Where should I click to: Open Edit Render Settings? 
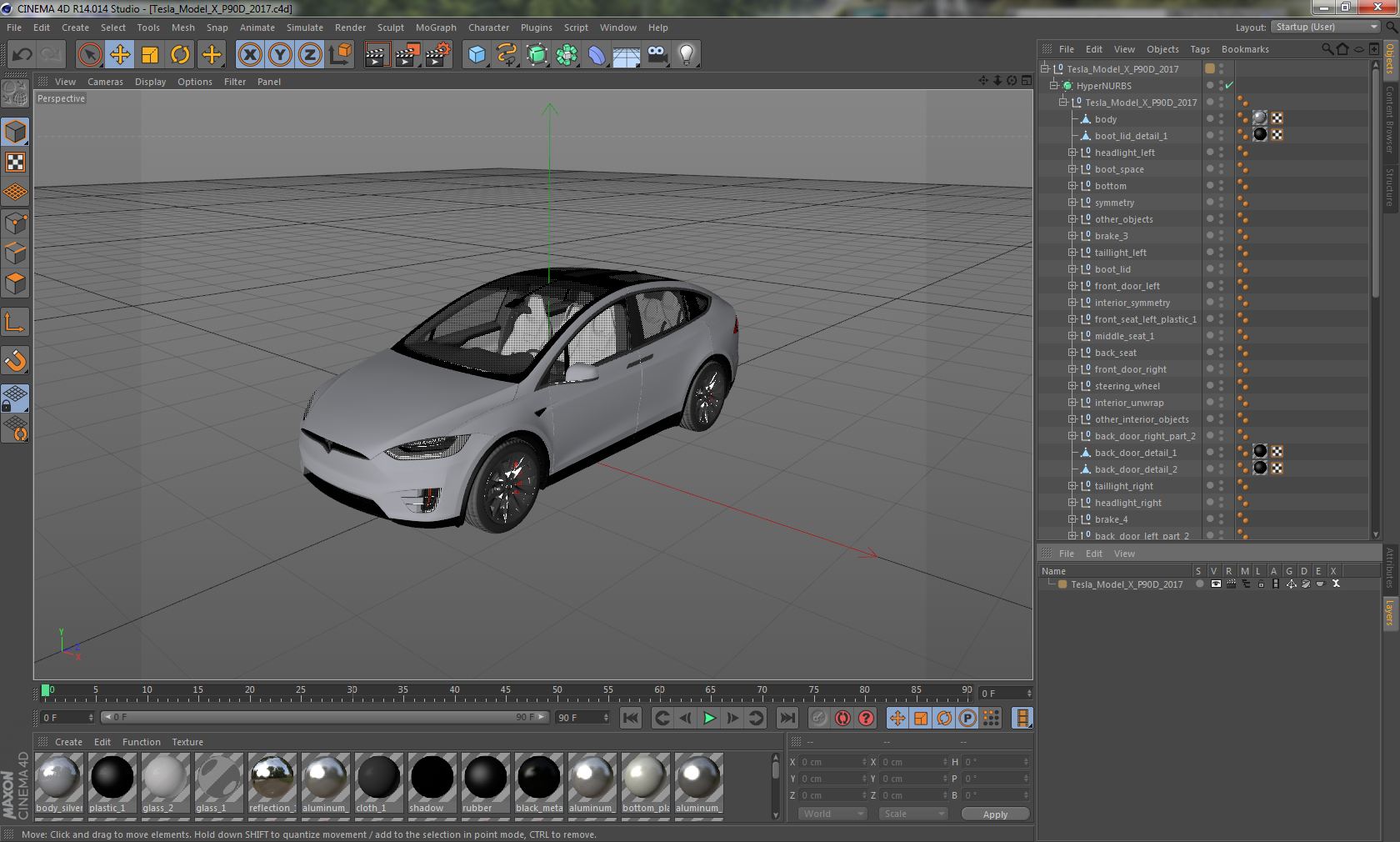click(x=438, y=55)
